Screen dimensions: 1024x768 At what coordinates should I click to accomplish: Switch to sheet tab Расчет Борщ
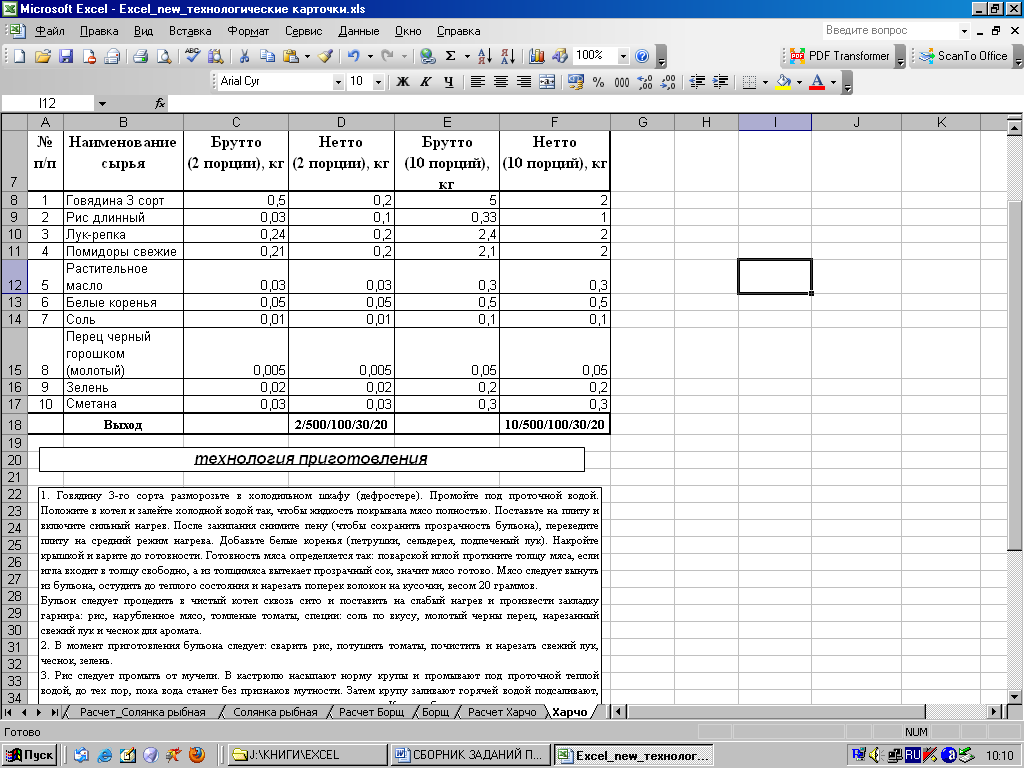click(x=372, y=712)
